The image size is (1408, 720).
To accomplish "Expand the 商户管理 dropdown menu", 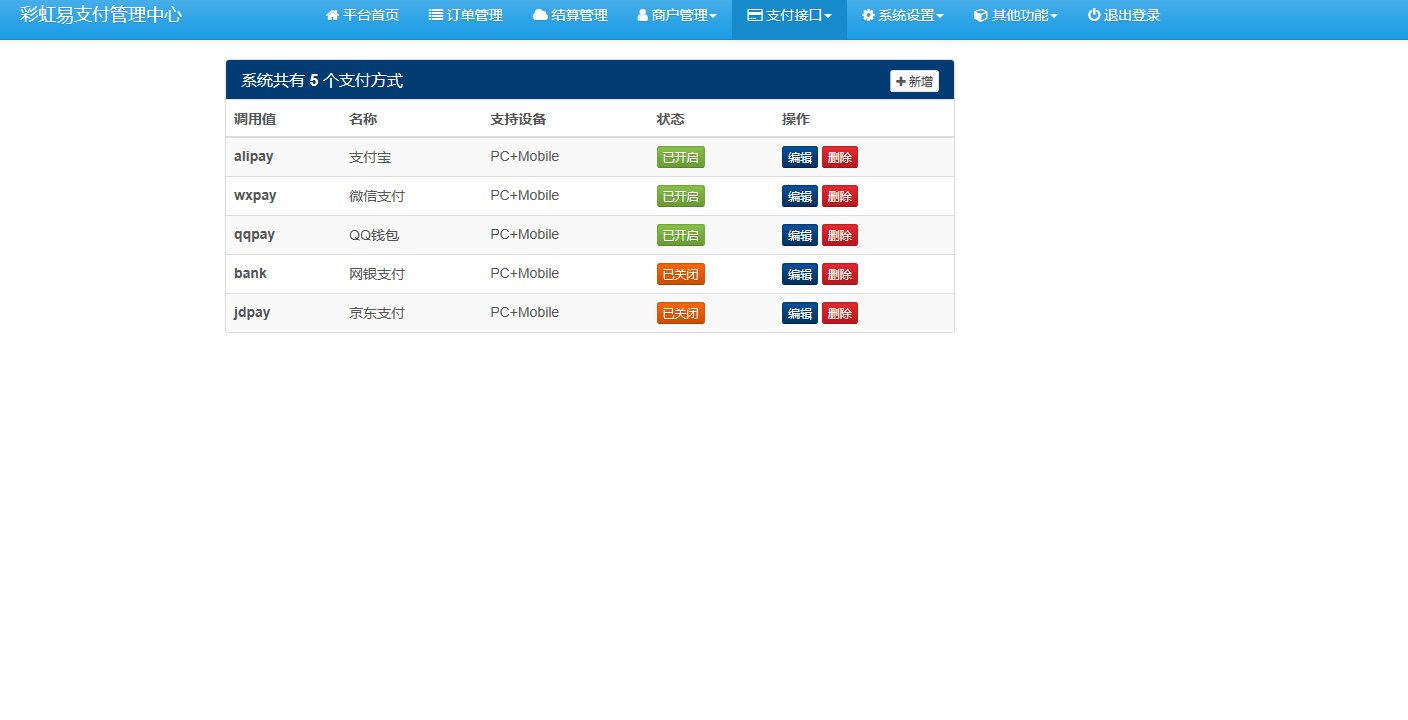I will [x=677, y=15].
